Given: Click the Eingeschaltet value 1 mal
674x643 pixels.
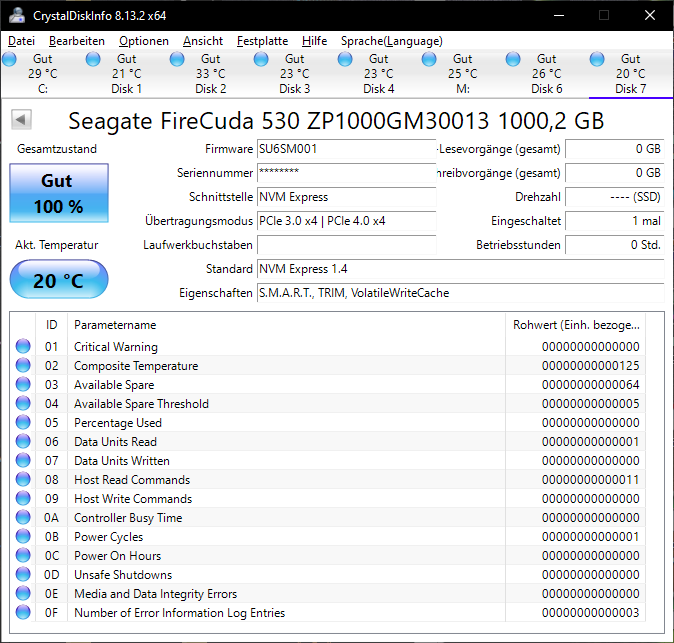Looking at the screenshot, I should coord(615,221).
